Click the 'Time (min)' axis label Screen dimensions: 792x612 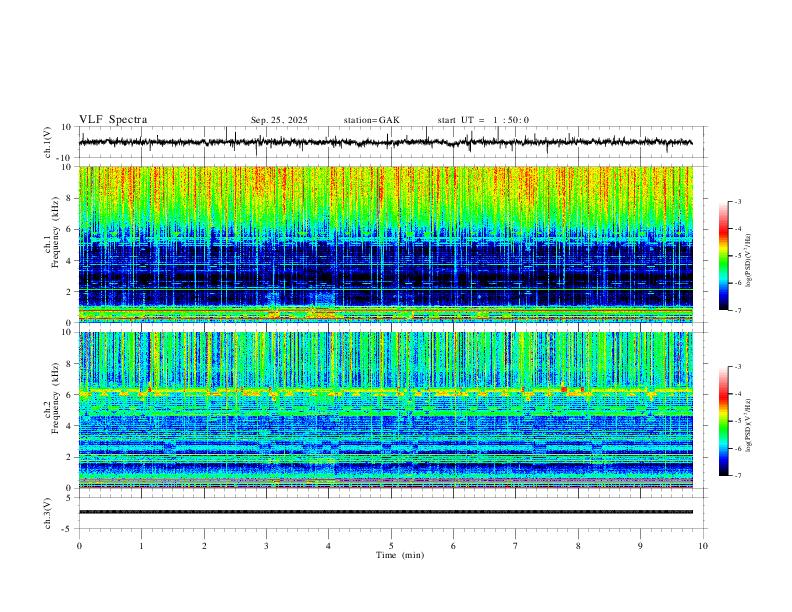click(x=400, y=555)
